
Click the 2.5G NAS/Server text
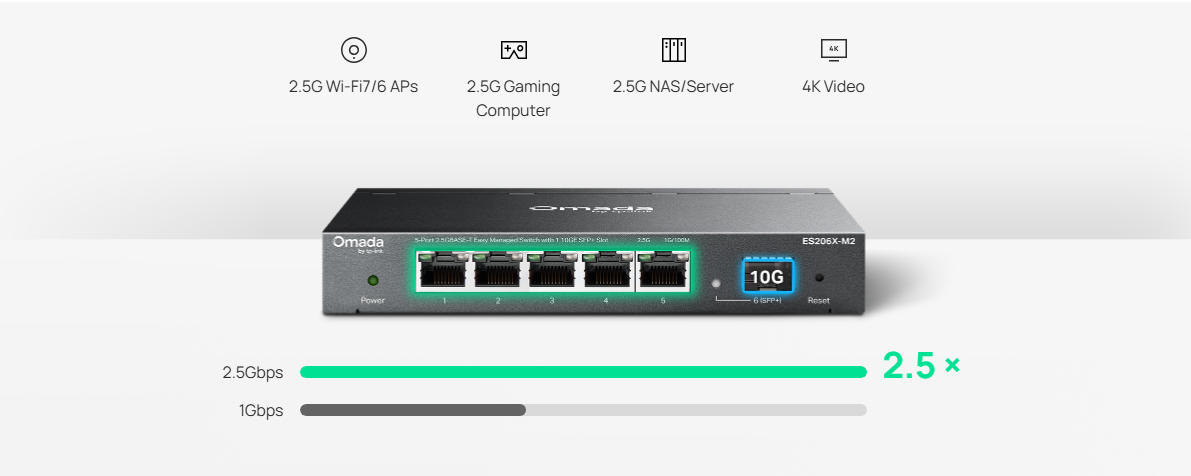click(x=673, y=87)
